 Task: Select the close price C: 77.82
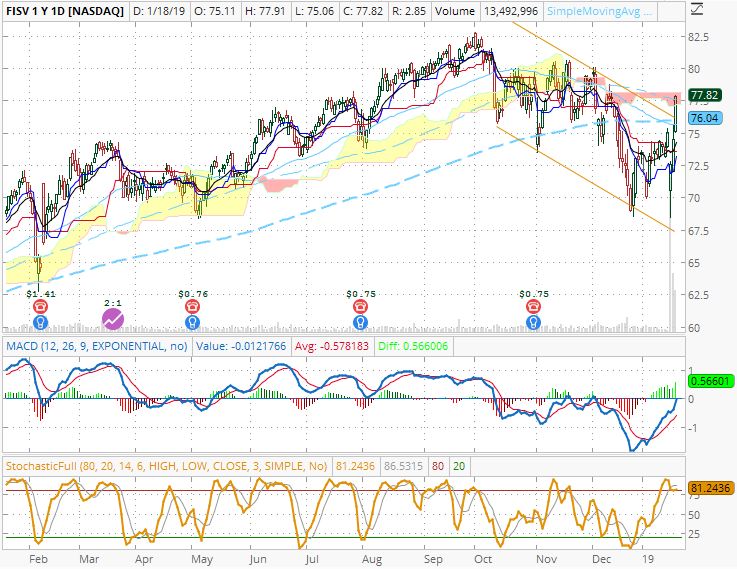tap(363, 11)
